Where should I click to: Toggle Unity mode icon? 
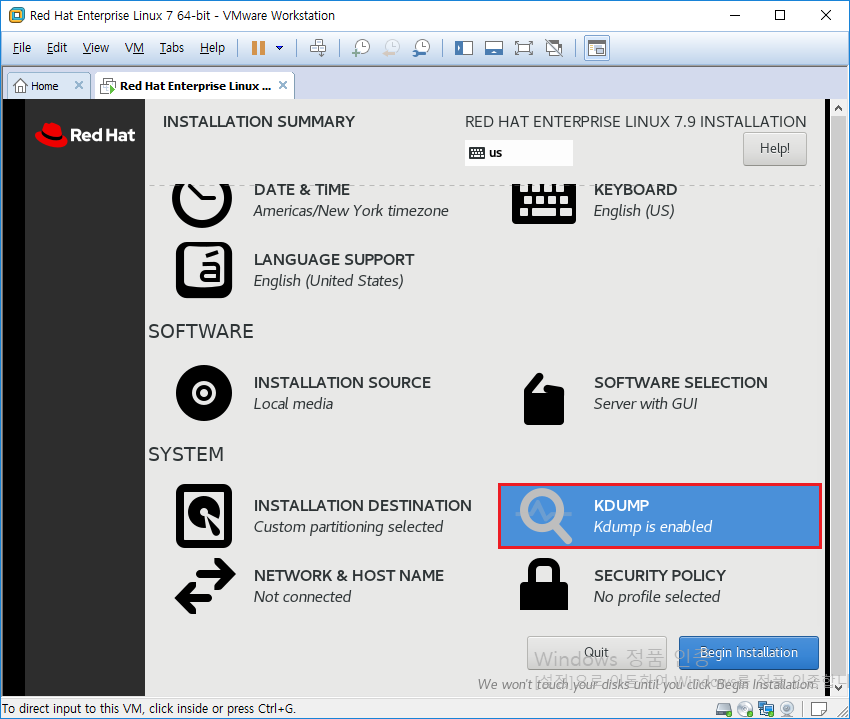pos(554,48)
